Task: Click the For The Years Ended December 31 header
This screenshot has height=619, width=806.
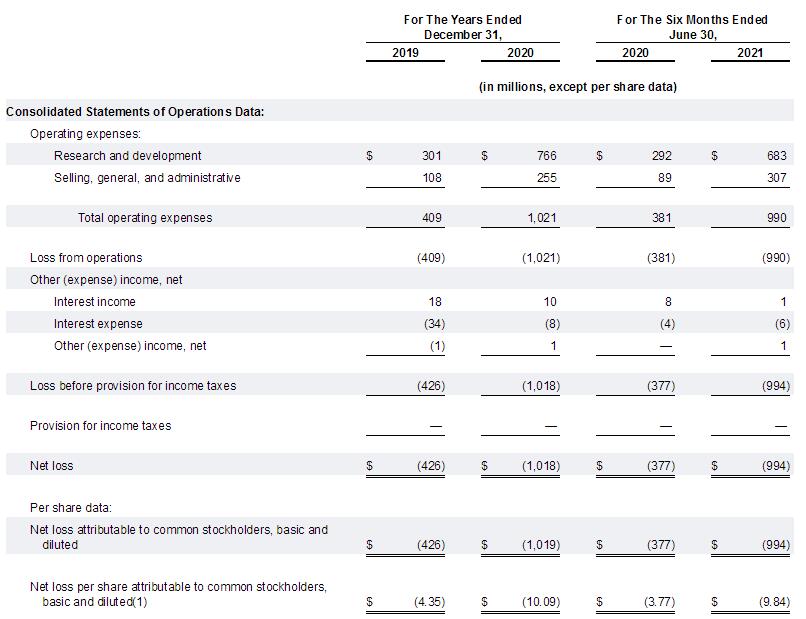Action: (463, 27)
